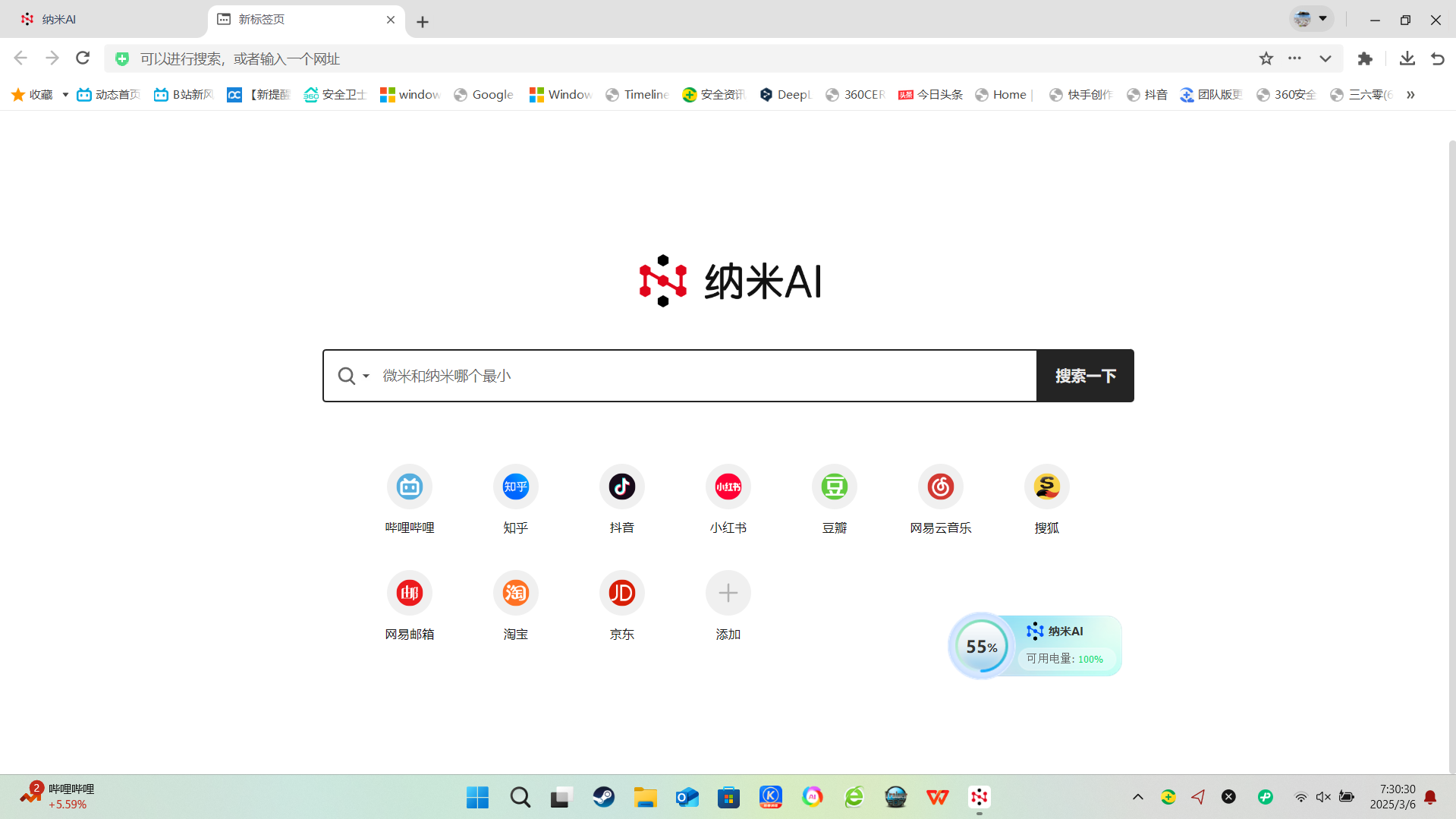Open the Google bookmark
Image resolution: width=1456 pixels, height=819 pixels.
(x=483, y=94)
